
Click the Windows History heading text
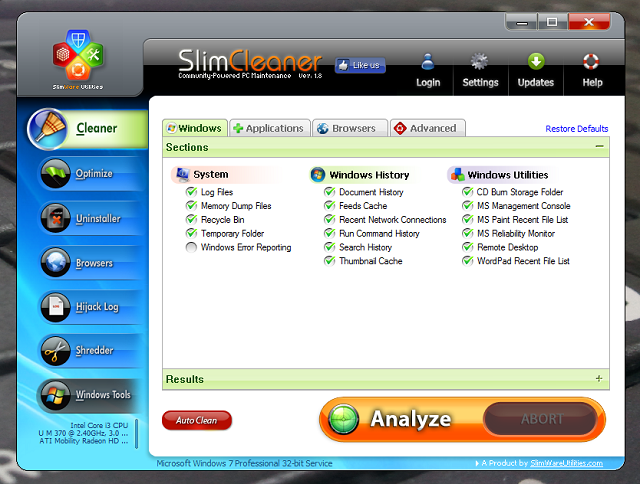tap(369, 175)
